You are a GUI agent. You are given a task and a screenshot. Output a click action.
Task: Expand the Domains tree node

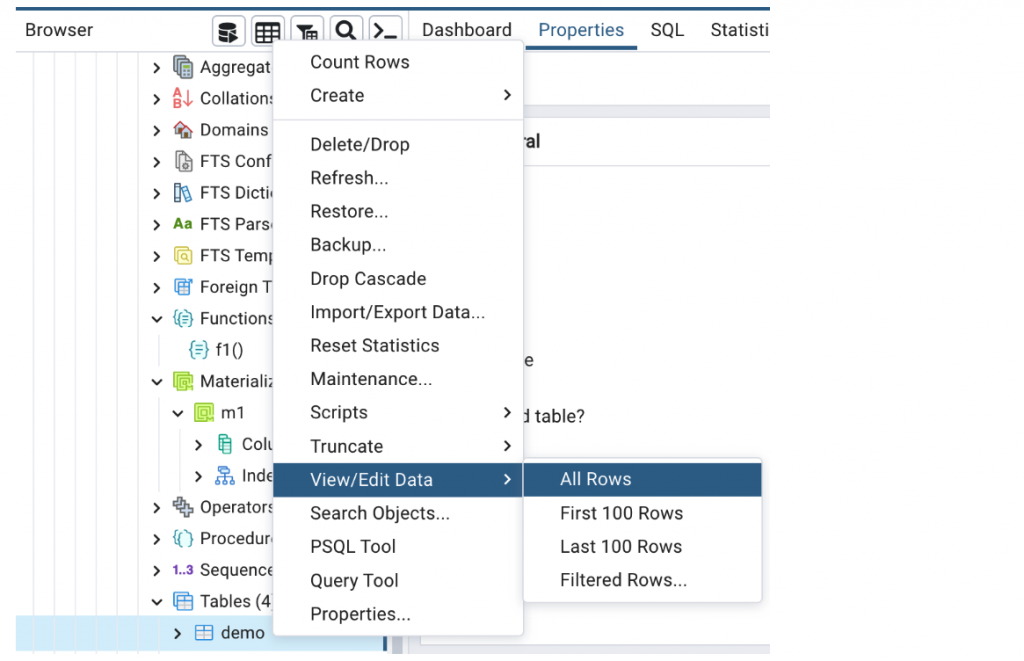click(x=157, y=130)
